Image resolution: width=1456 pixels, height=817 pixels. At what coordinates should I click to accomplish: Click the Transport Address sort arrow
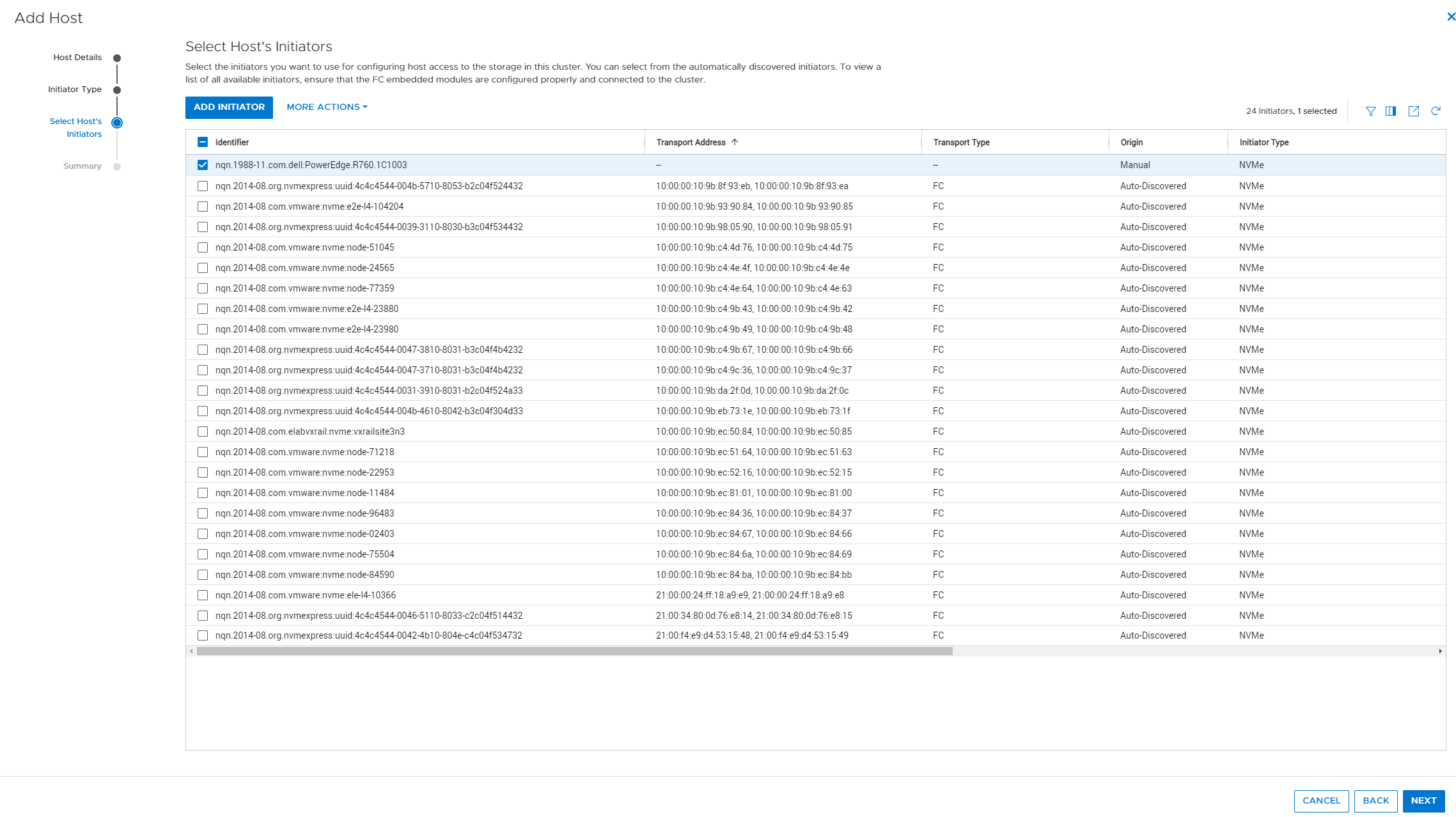tap(736, 141)
